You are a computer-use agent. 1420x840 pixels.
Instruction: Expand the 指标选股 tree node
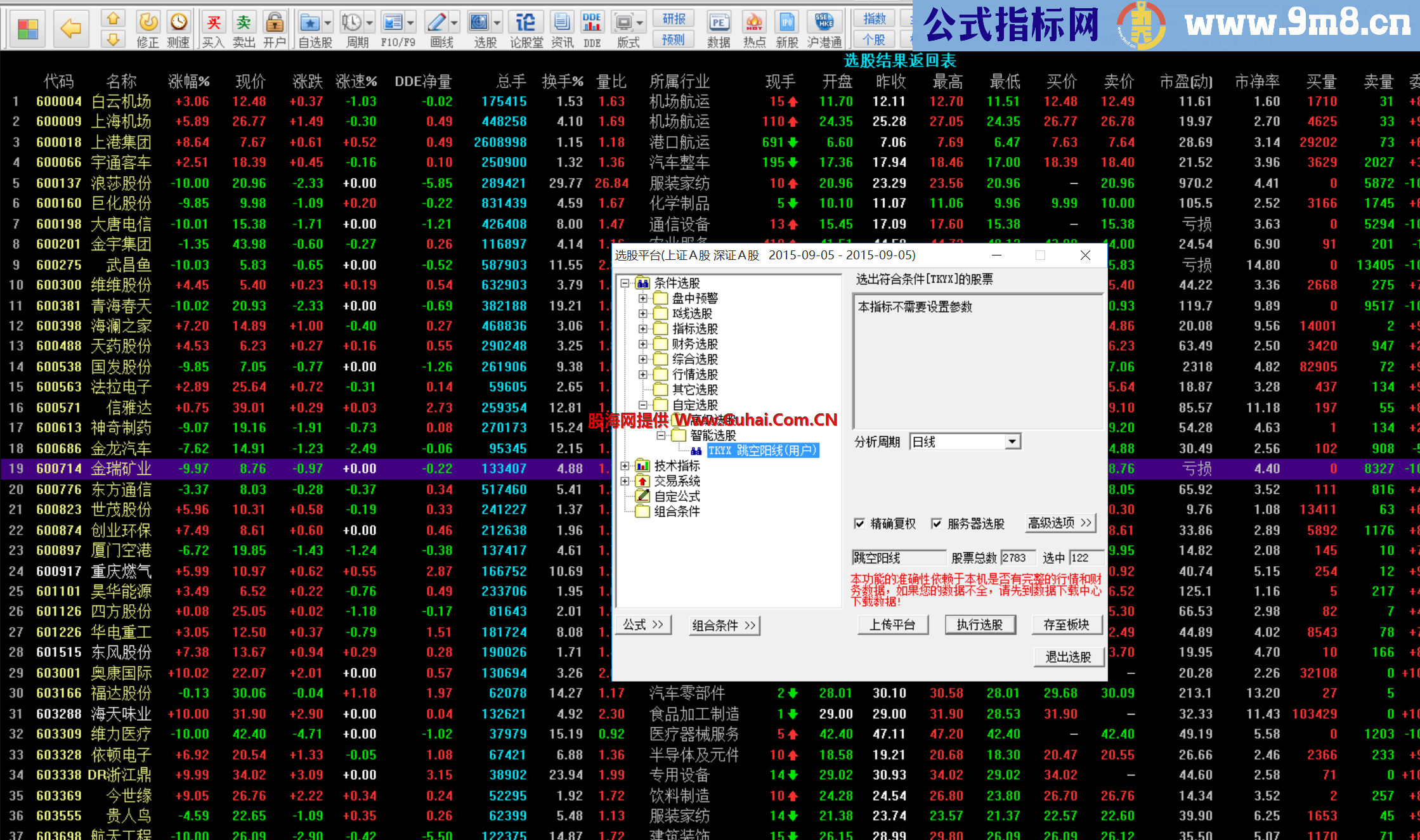[643, 328]
